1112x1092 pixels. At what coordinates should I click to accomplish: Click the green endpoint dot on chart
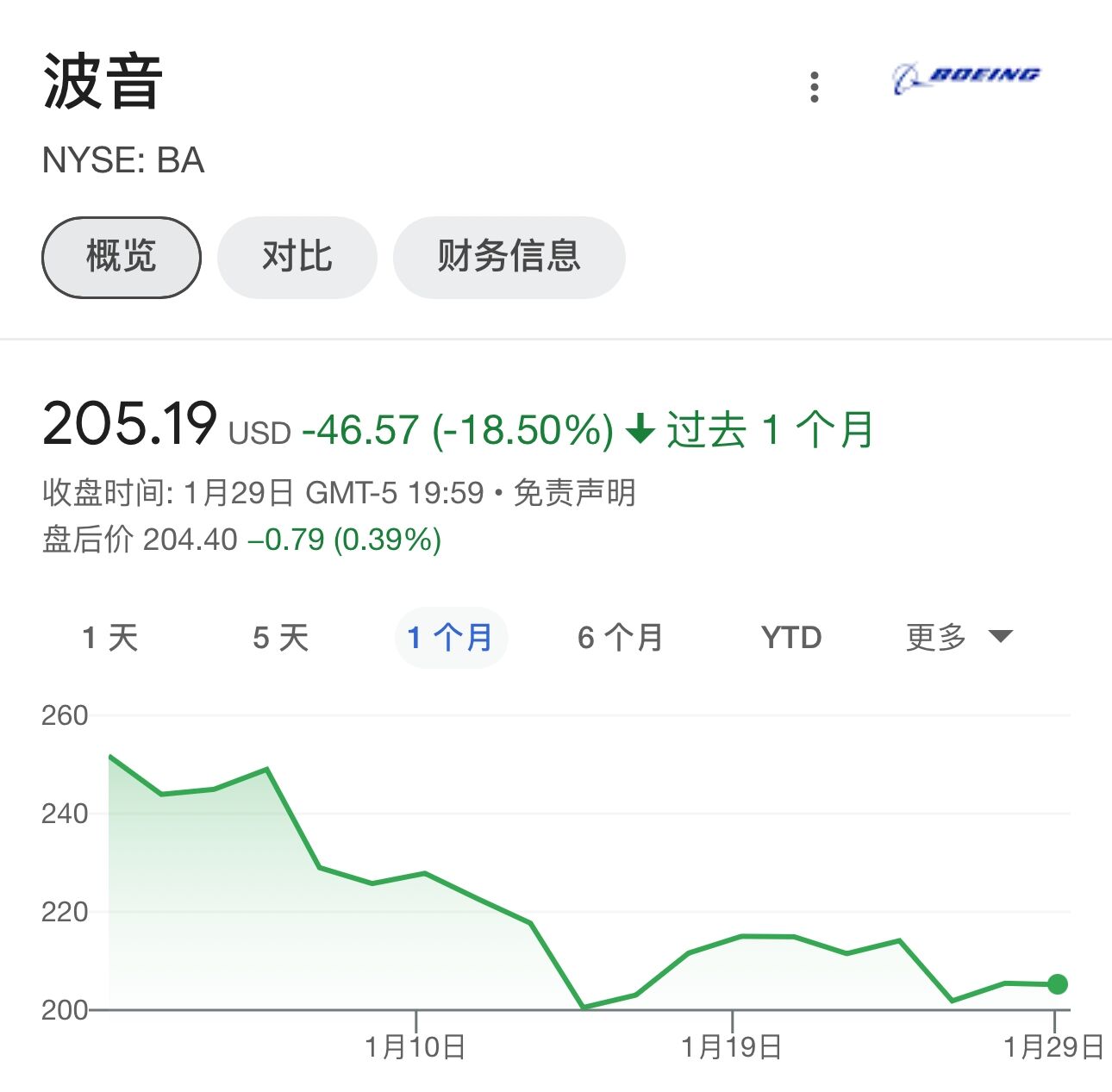1057,984
